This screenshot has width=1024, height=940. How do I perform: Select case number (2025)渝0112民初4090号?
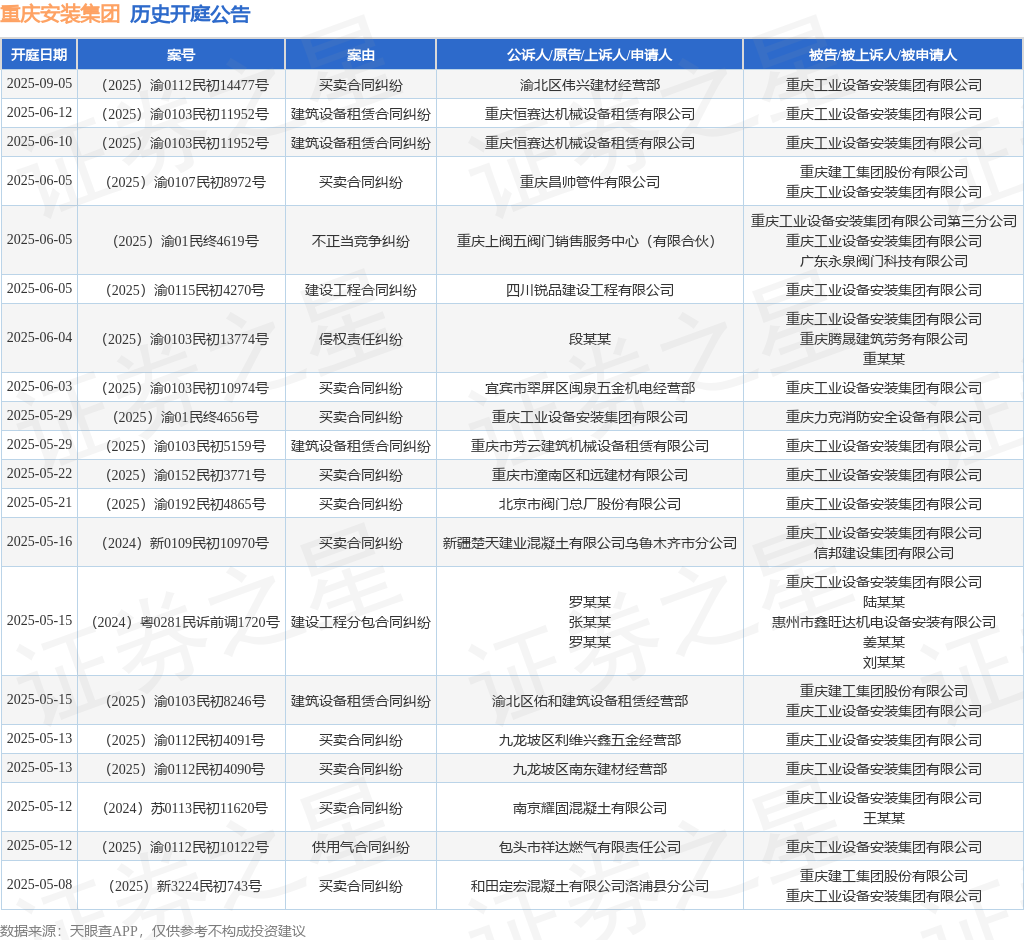pyautogui.click(x=185, y=768)
